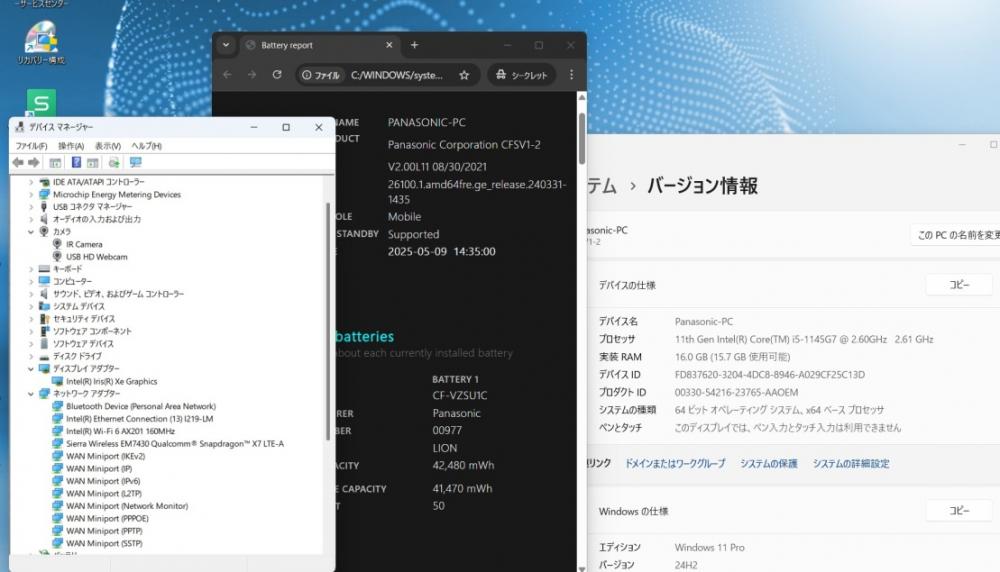Click the blue help icon in Device Manager toolbar
Screen dimensions: 1000x572
tap(76, 163)
